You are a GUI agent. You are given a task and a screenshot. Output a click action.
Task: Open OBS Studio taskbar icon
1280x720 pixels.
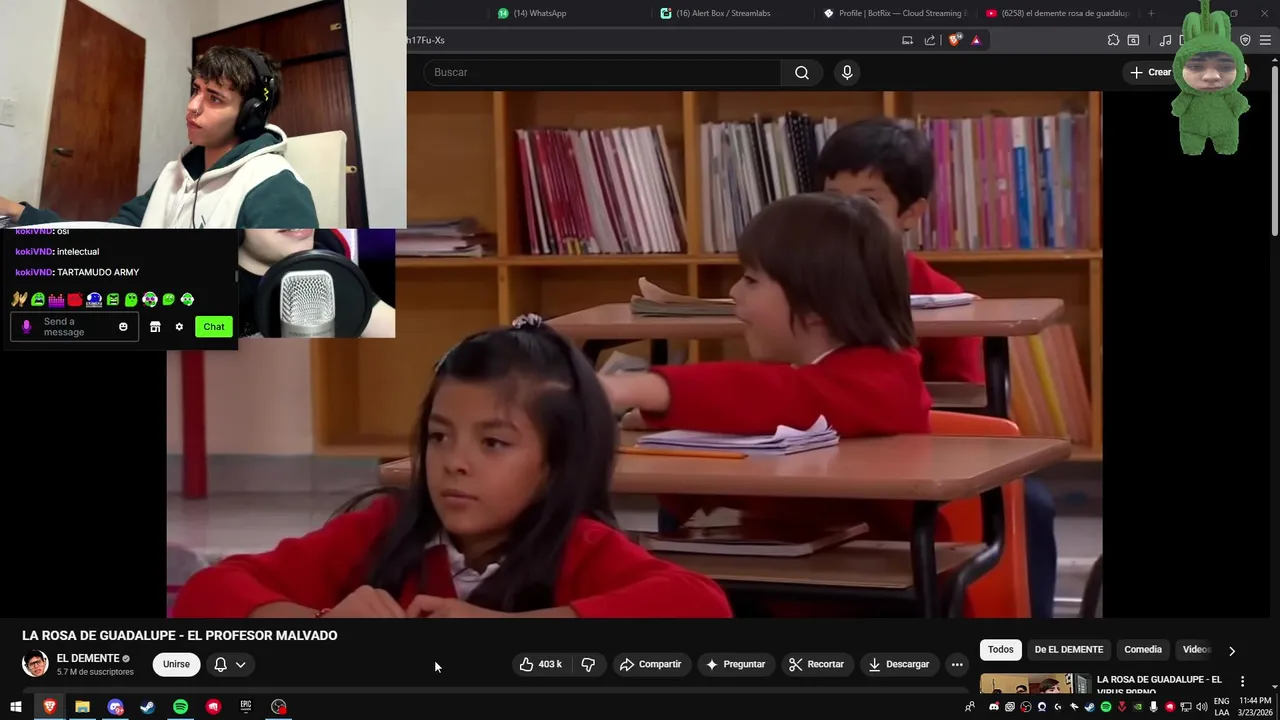tap(279, 707)
